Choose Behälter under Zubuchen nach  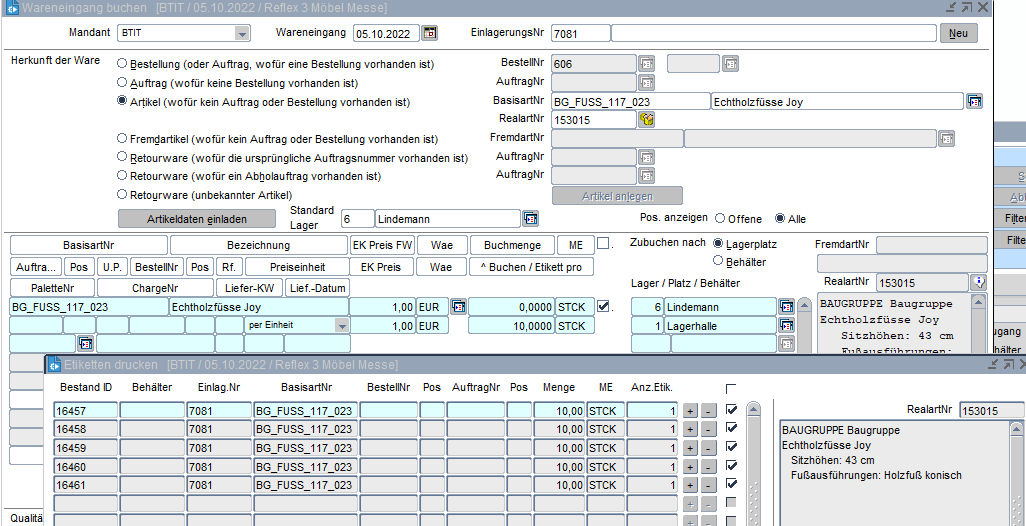pyautogui.click(x=718, y=261)
